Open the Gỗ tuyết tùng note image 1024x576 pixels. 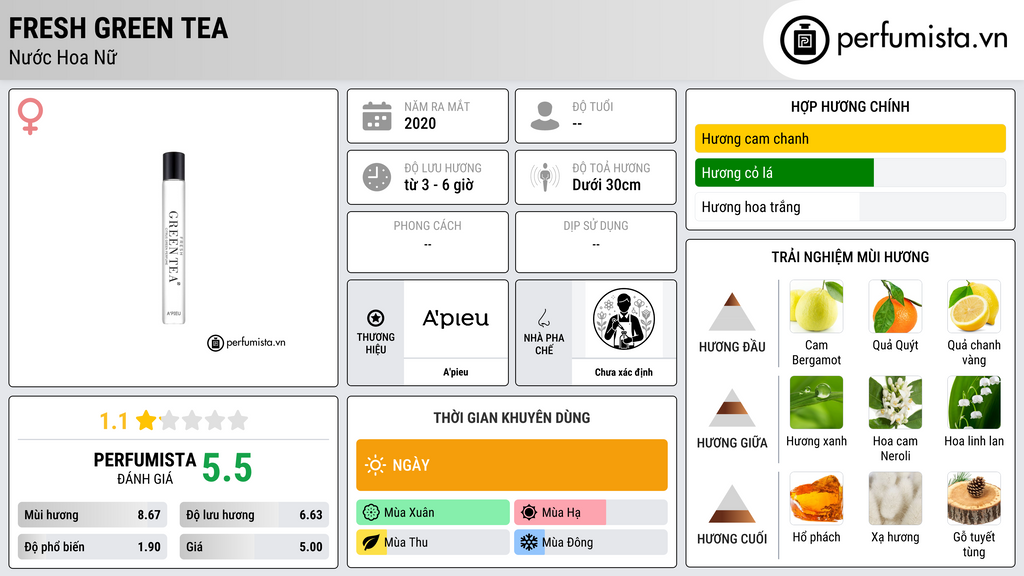click(x=974, y=498)
